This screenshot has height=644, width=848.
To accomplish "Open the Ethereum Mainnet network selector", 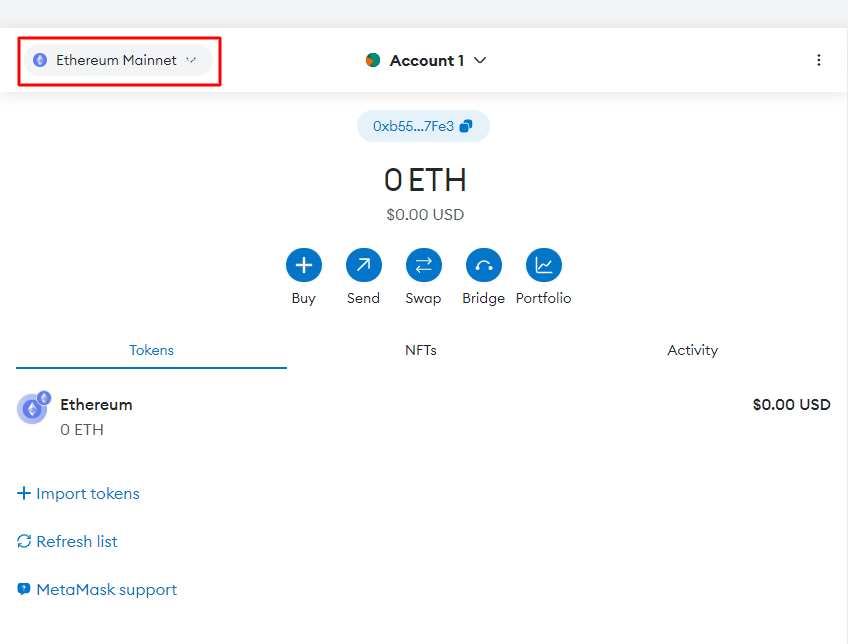I will tap(118, 60).
